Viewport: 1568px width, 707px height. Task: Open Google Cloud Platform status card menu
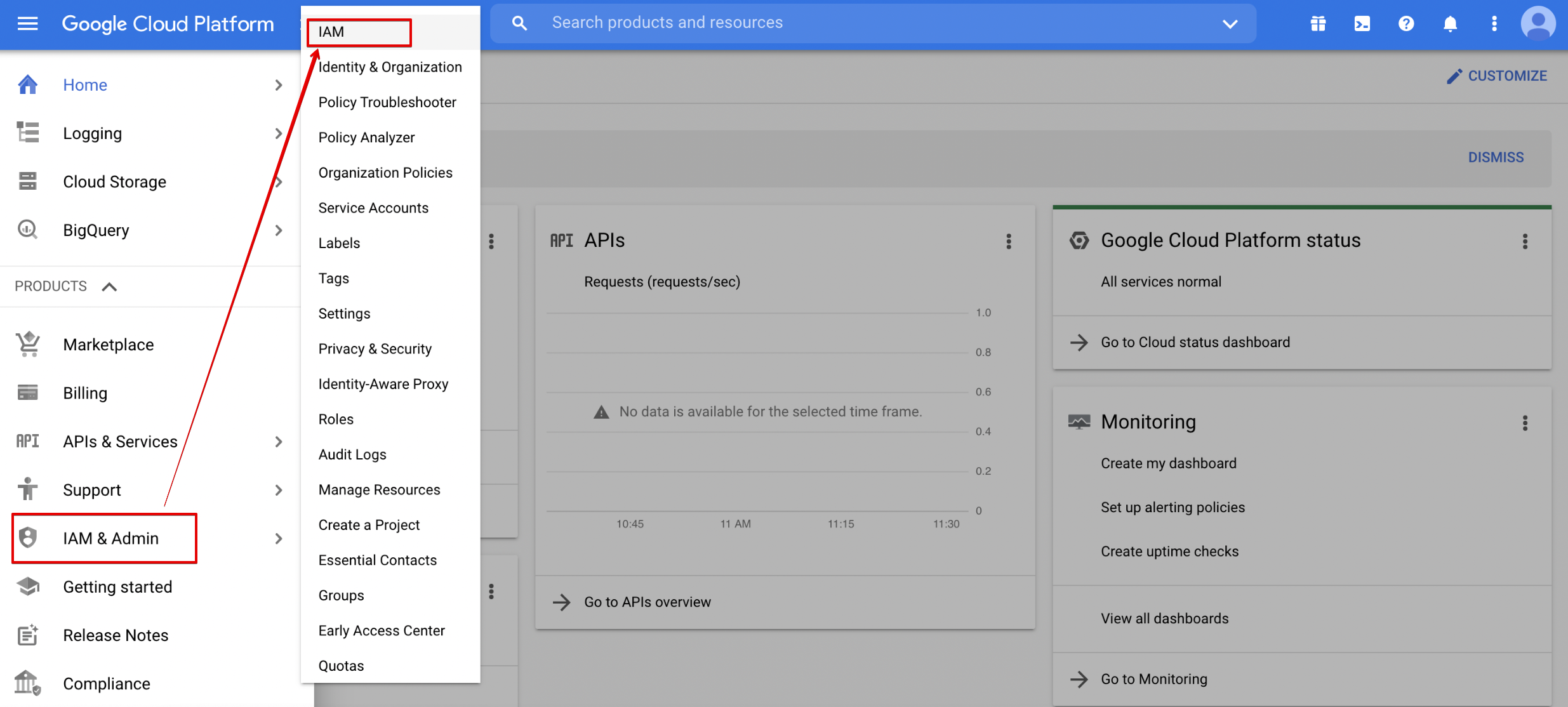pyautogui.click(x=1525, y=241)
